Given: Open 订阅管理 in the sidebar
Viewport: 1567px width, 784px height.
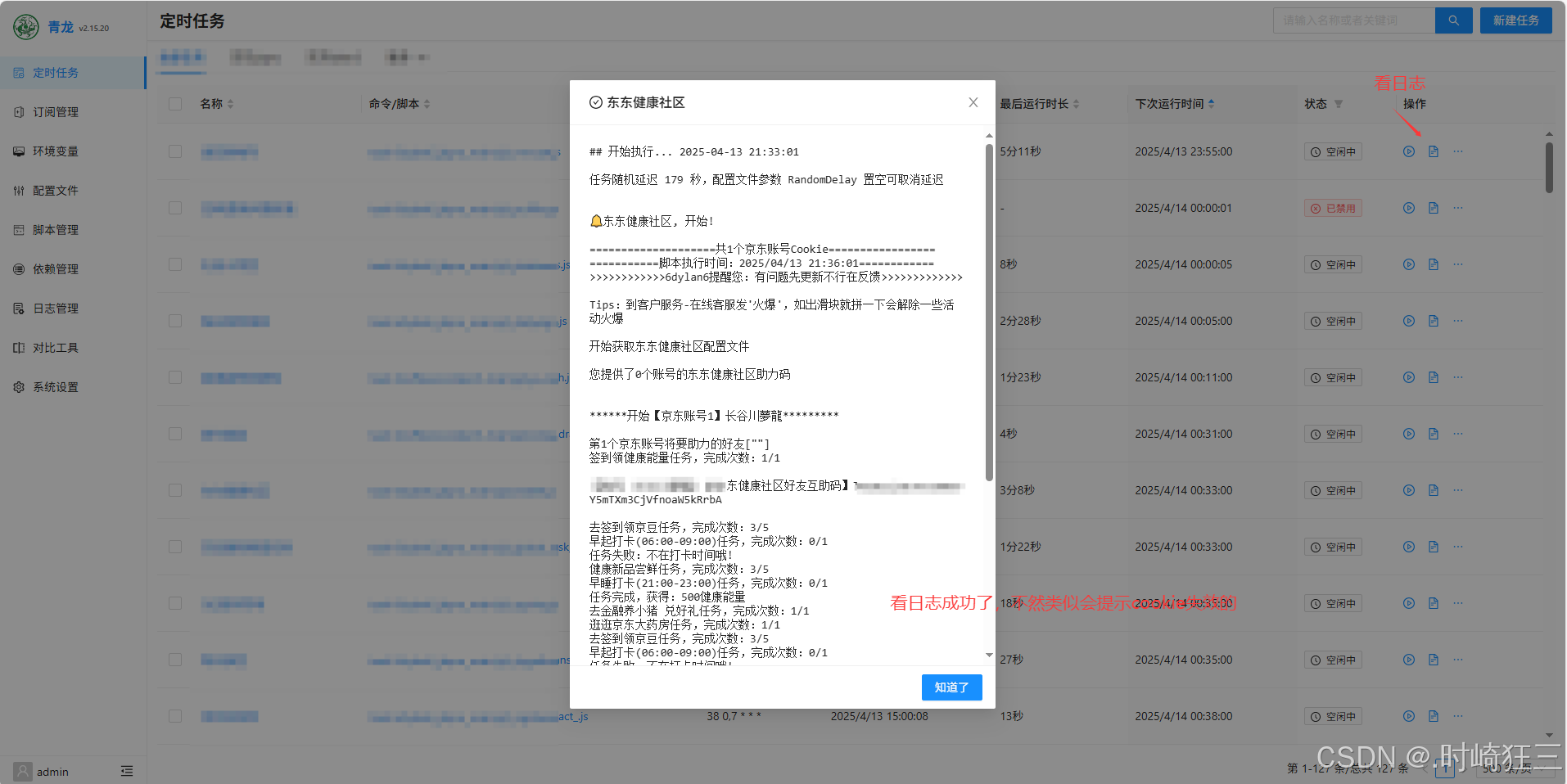Looking at the screenshot, I should click(73, 112).
